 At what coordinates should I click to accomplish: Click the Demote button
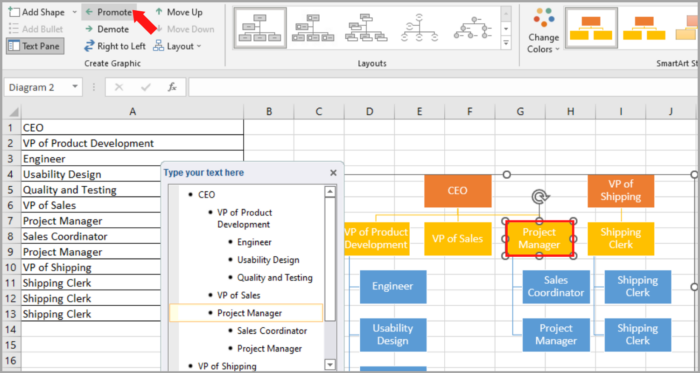[x=107, y=29]
